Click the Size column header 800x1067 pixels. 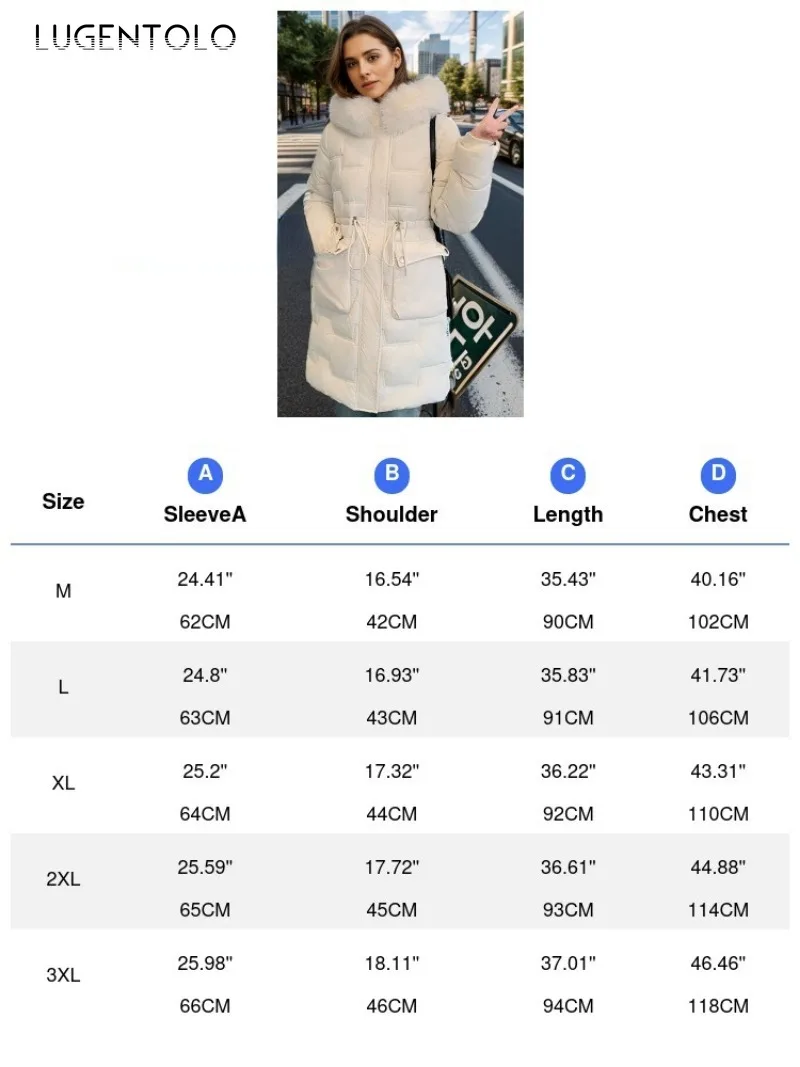pos(63,501)
